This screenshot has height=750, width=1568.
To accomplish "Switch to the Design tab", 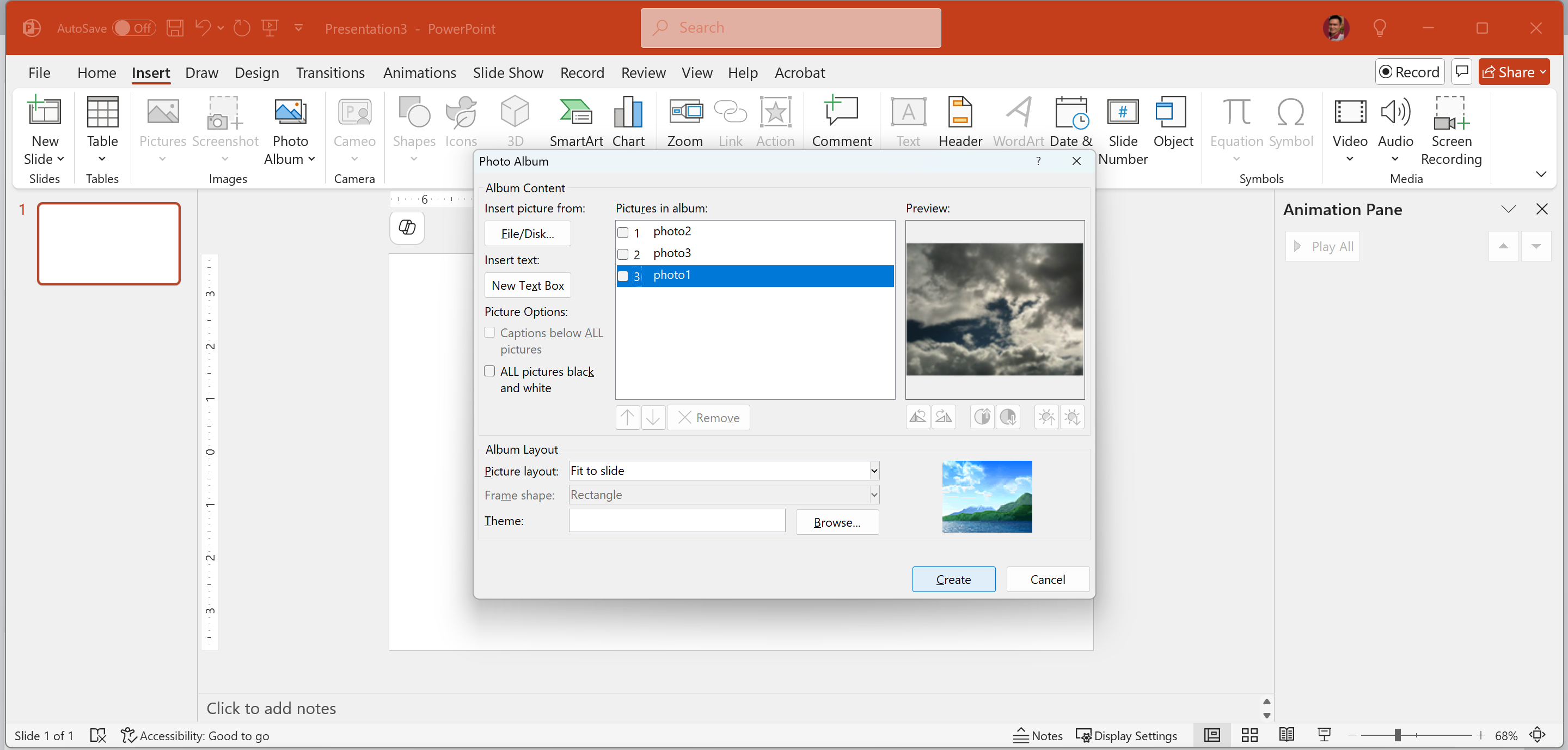I will point(256,72).
